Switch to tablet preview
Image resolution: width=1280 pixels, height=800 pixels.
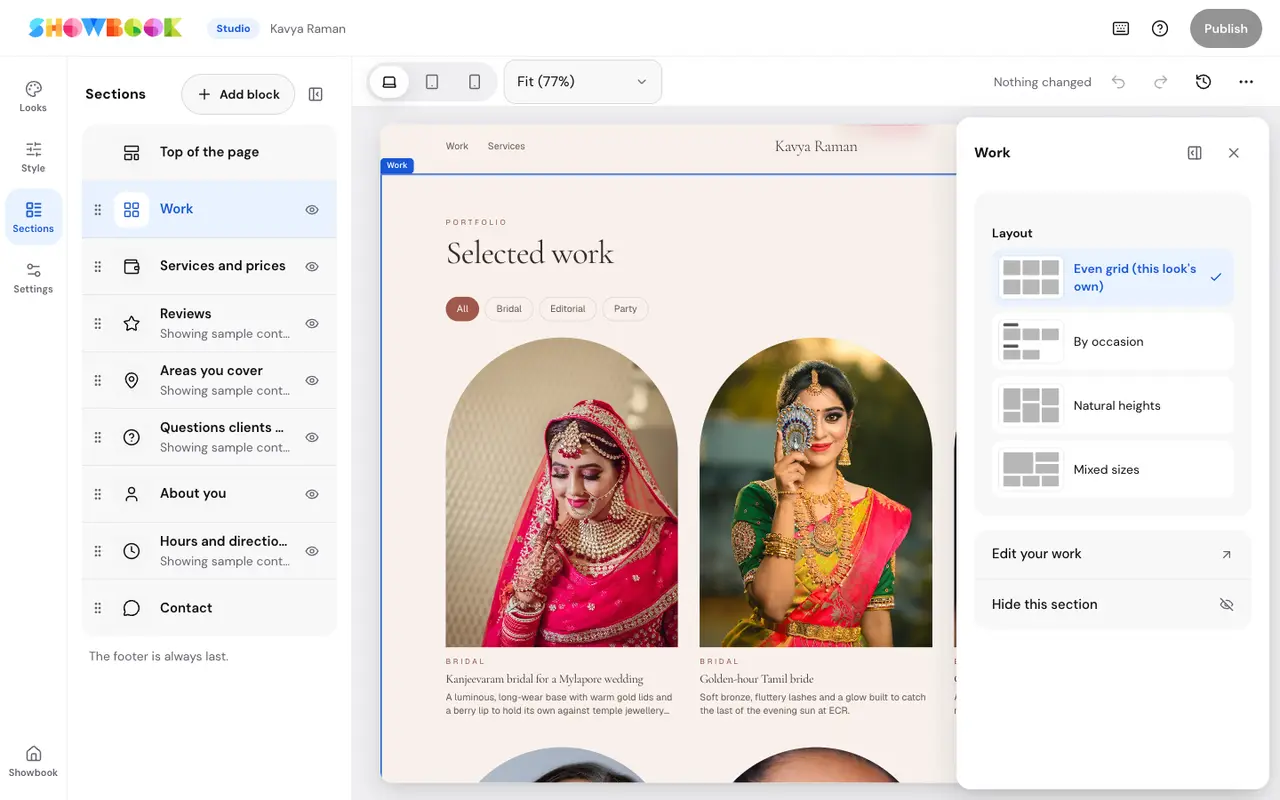click(x=432, y=82)
